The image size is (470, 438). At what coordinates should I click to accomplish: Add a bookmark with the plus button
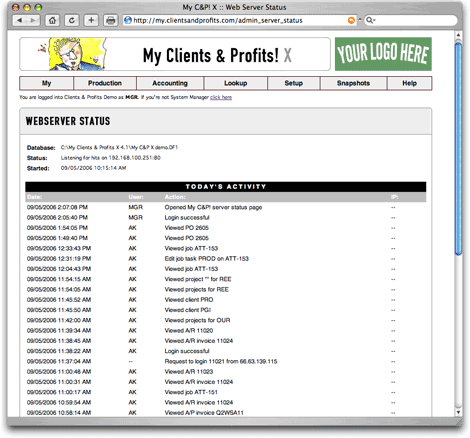(91, 20)
